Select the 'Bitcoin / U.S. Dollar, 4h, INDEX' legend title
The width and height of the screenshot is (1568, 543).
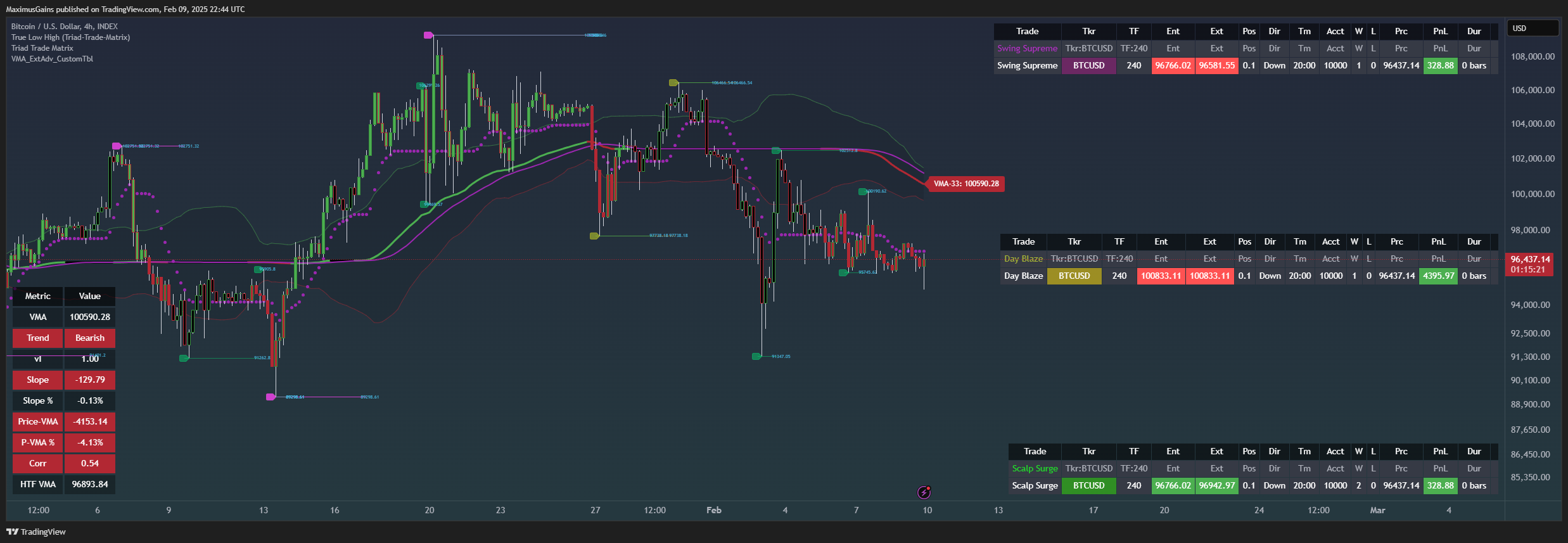(x=65, y=27)
